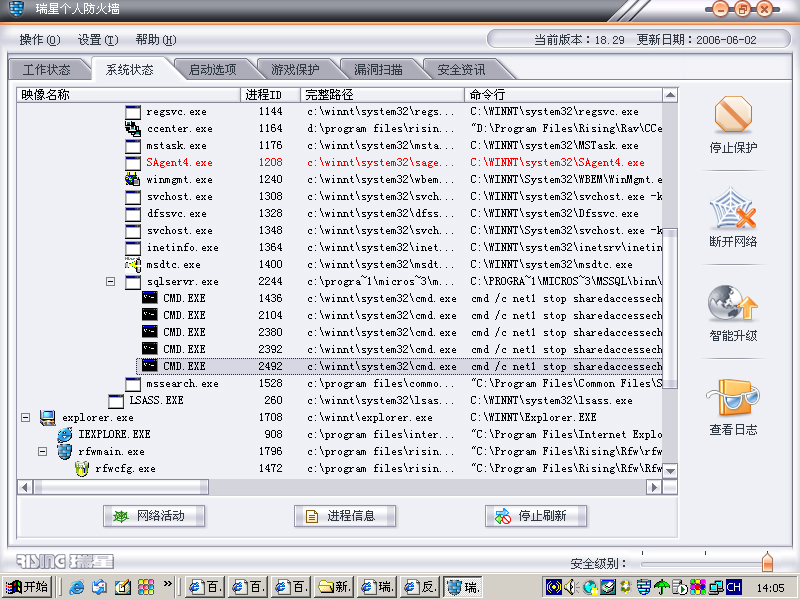Collapse the explorer.exe tree node
The image size is (800, 600).
click(x=26, y=418)
